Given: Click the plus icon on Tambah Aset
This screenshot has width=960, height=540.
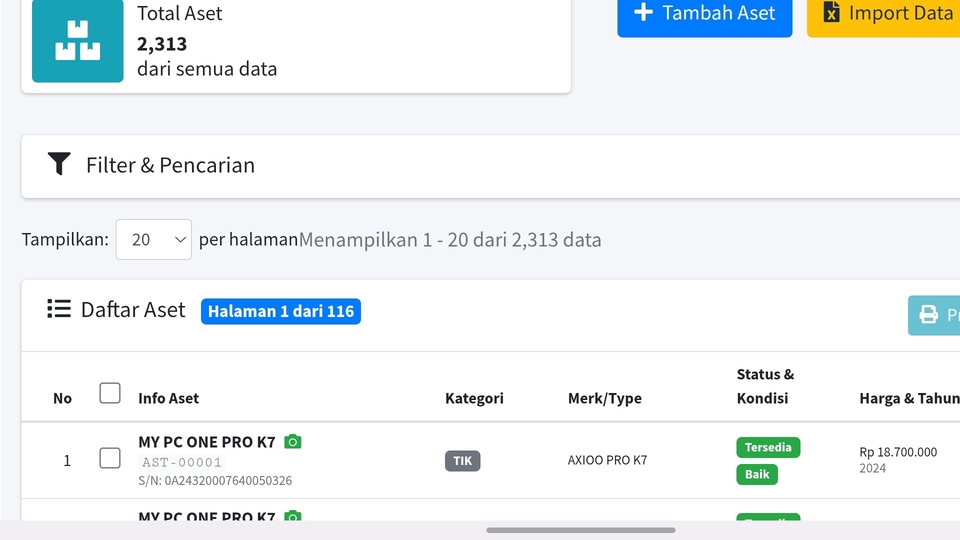Looking at the screenshot, I should point(644,12).
